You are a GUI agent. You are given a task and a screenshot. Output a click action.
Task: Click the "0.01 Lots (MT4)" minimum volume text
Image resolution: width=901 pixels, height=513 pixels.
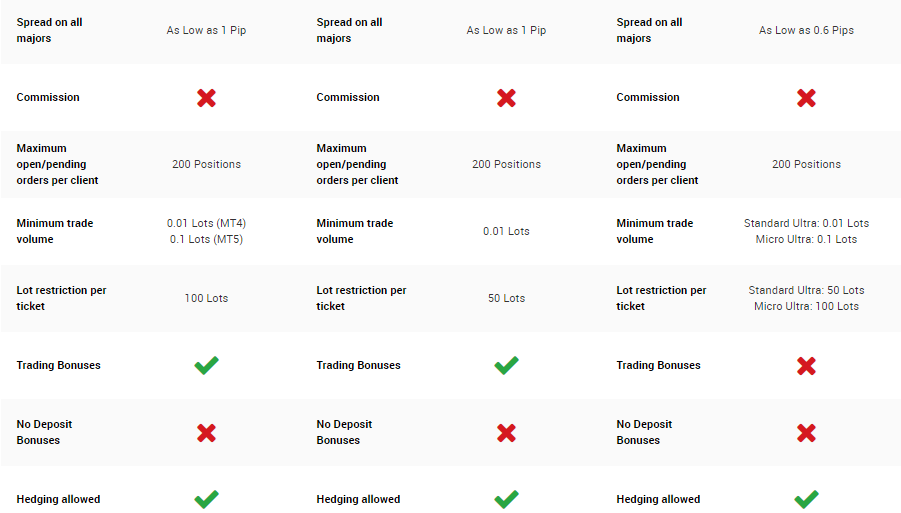(206, 223)
